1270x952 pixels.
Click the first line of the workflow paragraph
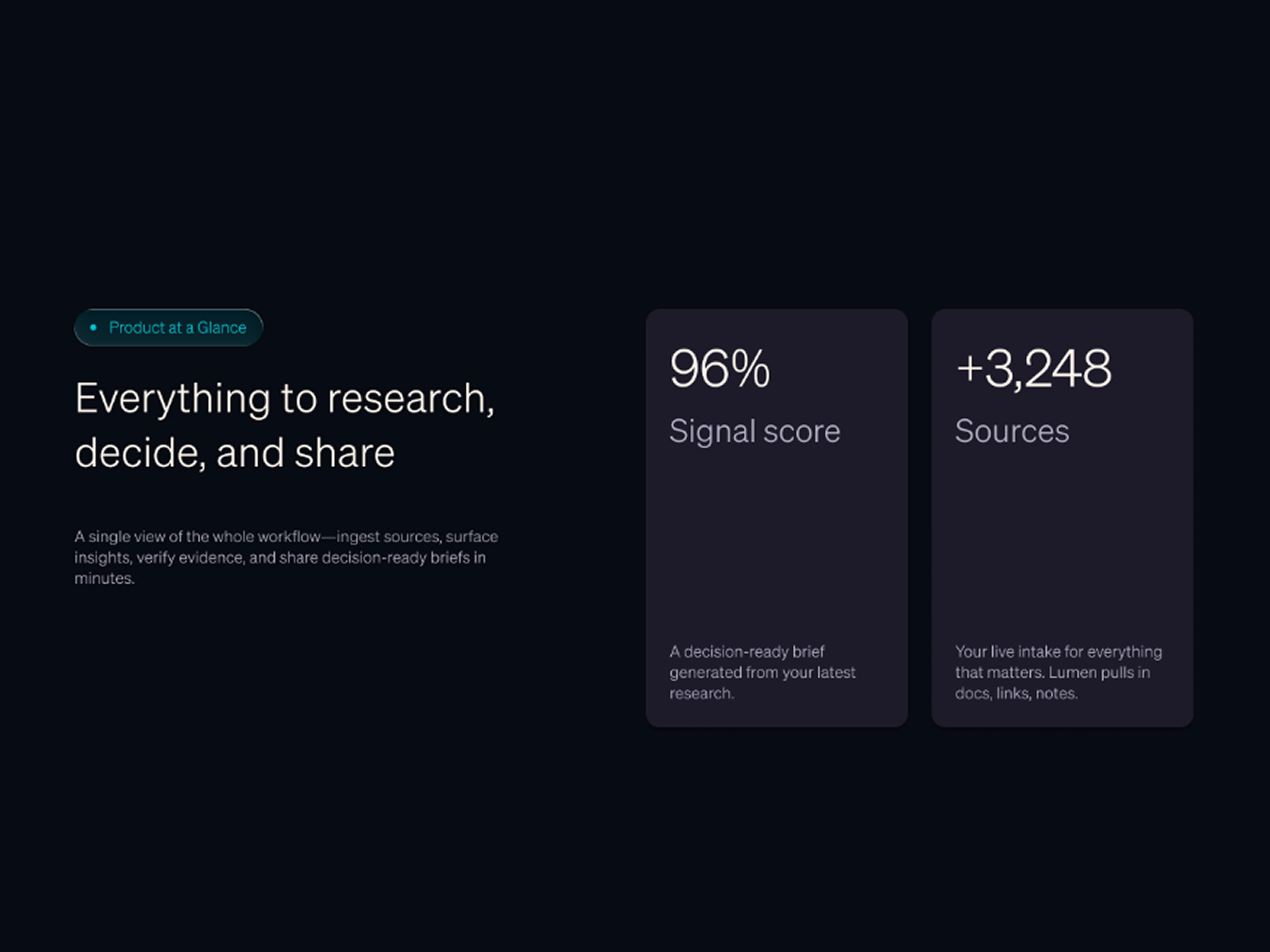285,537
